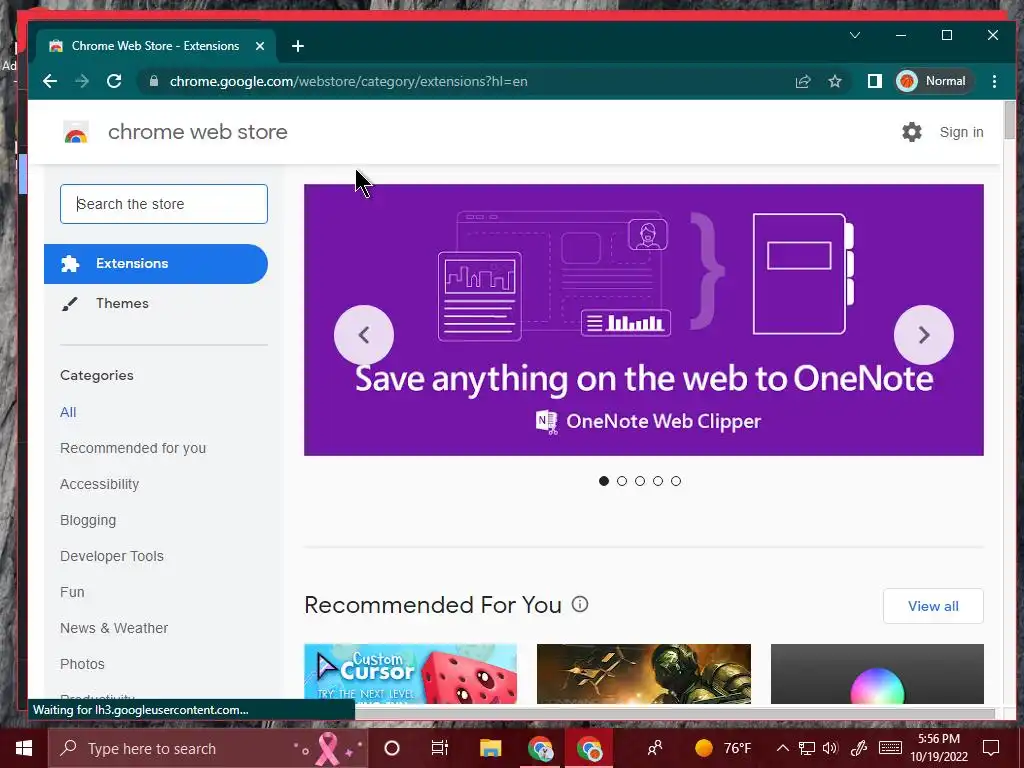Viewport: 1024px width, 768px height.
Task: Click the chrome web store logo
Action: 175,132
